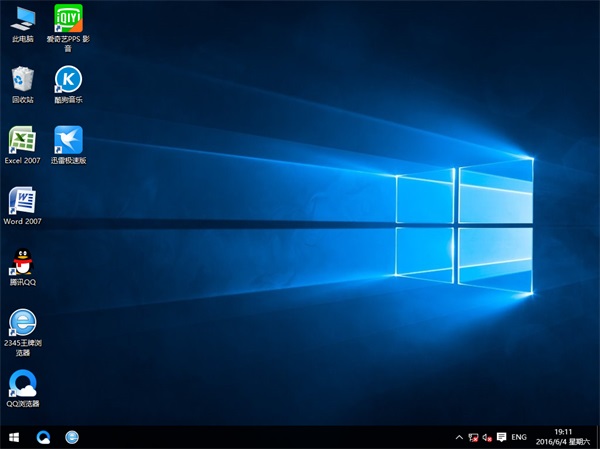Open the Windows Start menu
Viewport: 600px width, 449px height.
(x=14, y=437)
